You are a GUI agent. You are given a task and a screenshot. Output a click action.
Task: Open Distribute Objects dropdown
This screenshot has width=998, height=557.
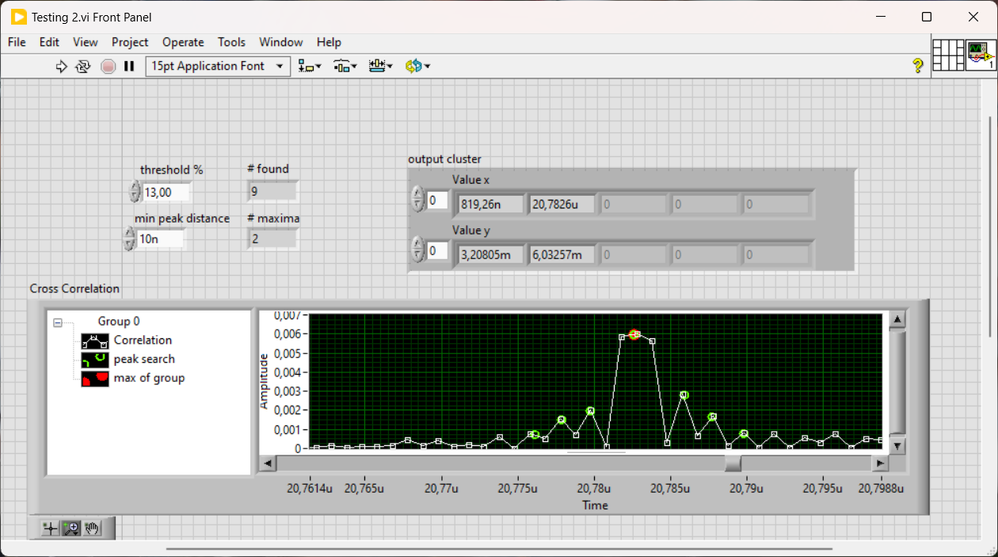pyautogui.click(x=345, y=66)
